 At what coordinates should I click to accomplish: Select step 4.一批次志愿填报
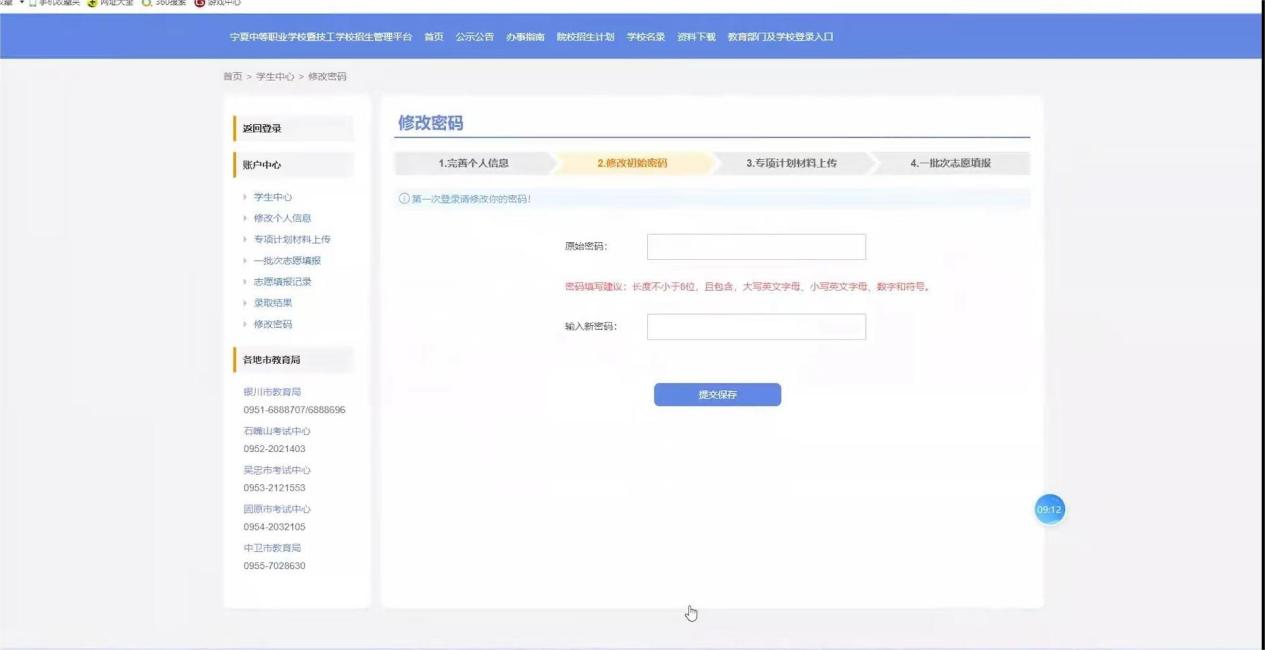950,164
